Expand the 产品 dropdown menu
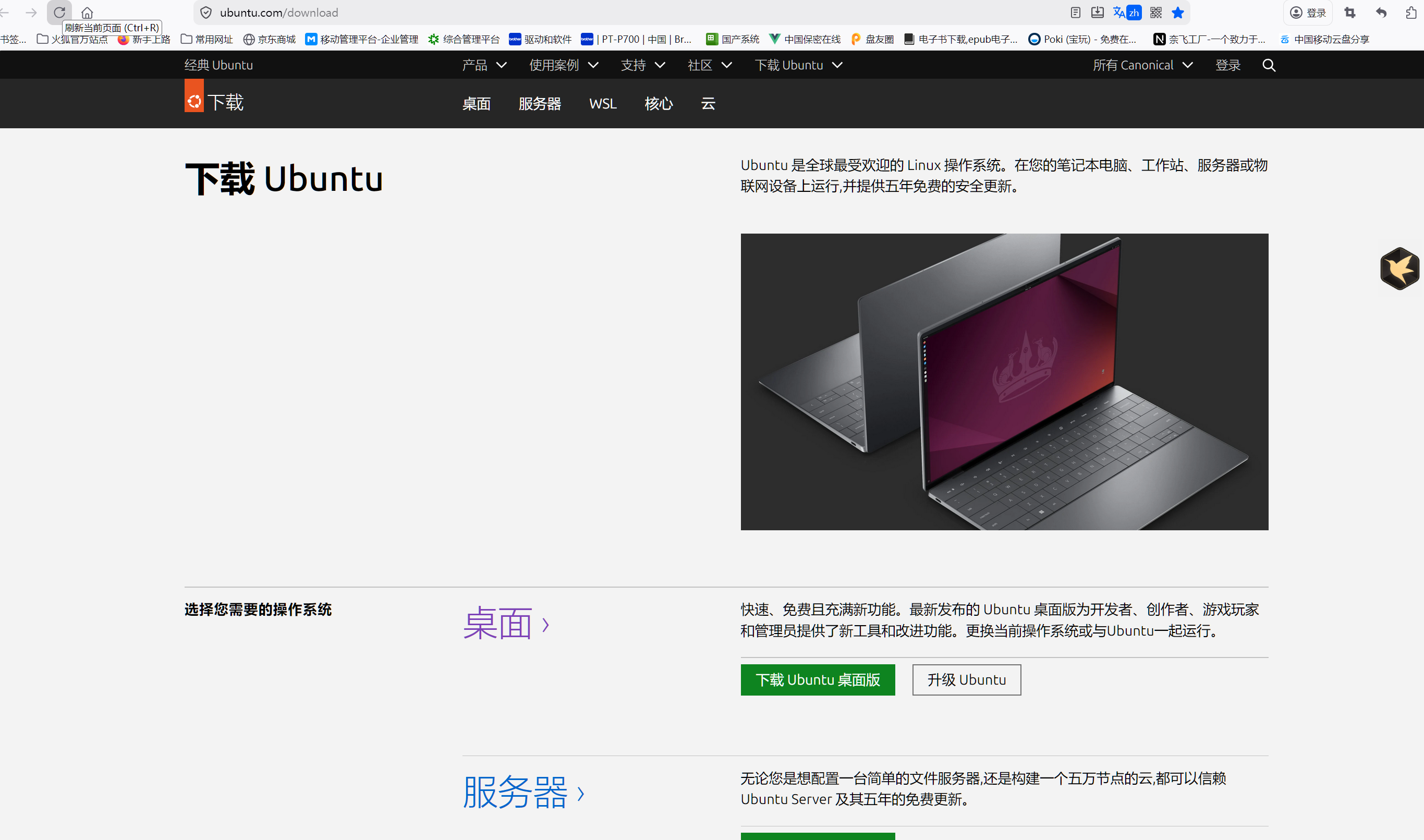This screenshot has height=840, width=1424. click(x=484, y=65)
